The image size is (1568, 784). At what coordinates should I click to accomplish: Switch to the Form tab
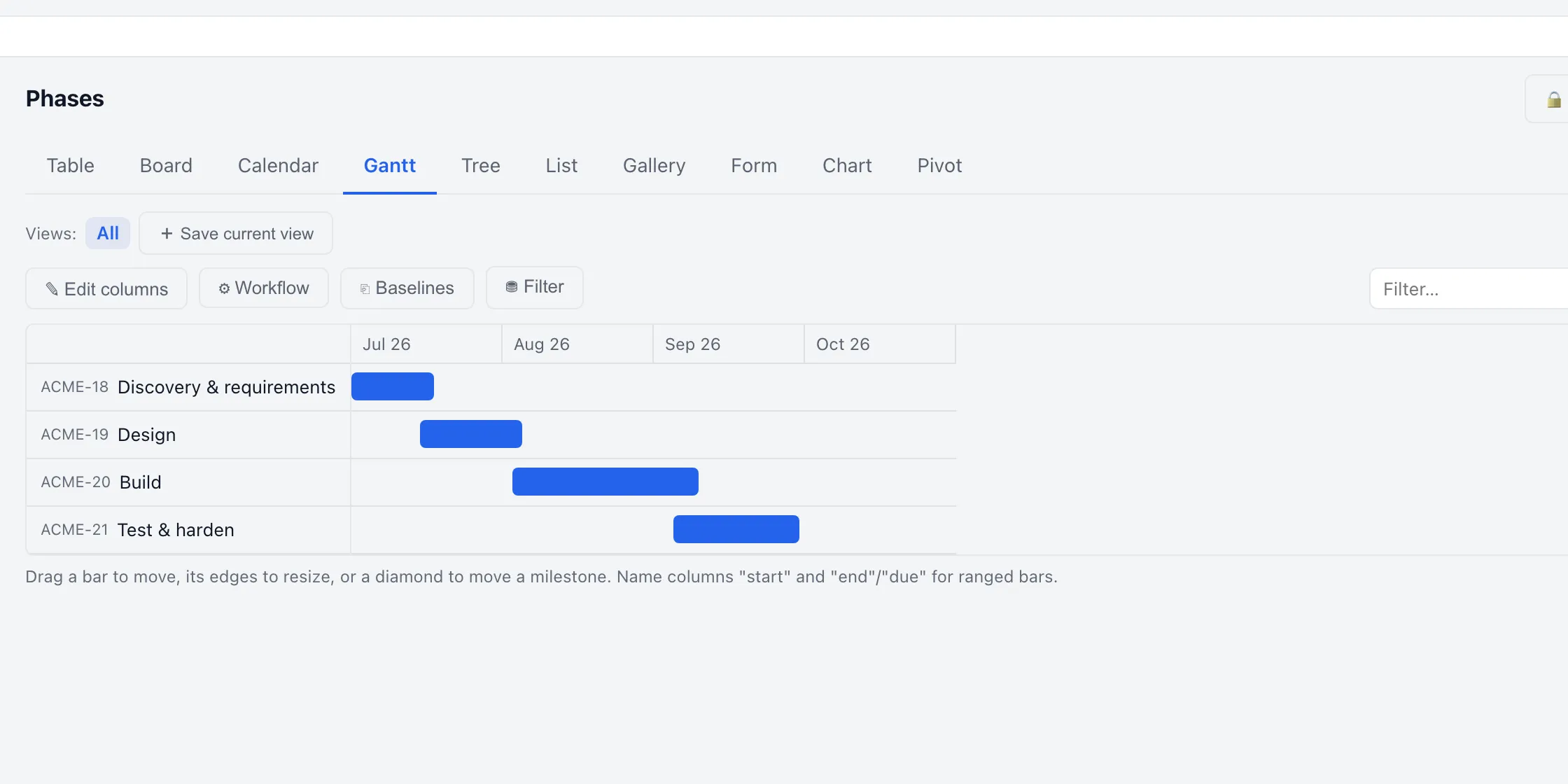click(754, 165)
